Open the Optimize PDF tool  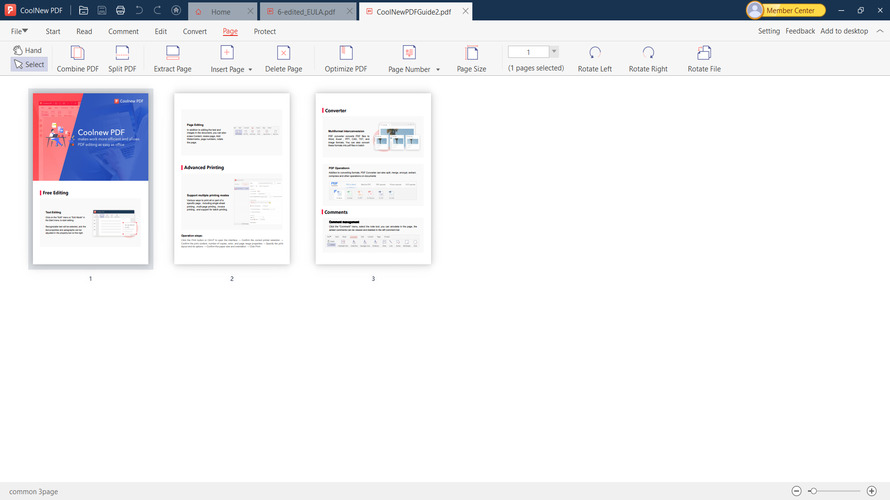[x=346, y=52]
